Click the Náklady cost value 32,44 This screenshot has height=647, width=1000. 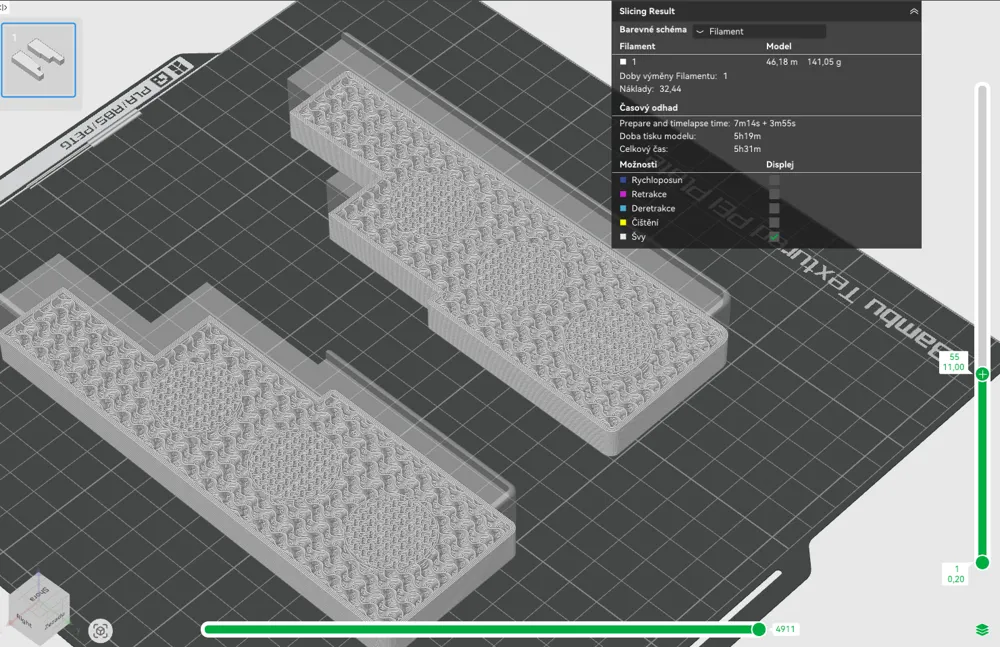(x=670, y=89)
